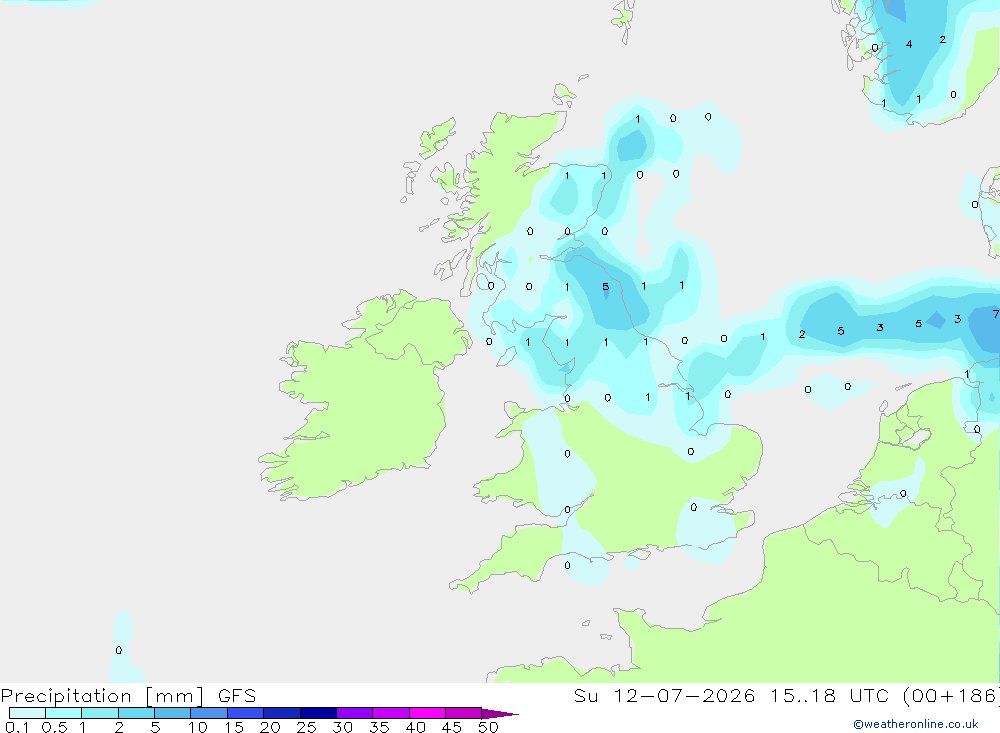Click the 40–45 mm magenta legend swatch
This screenshot has height=733, width=1000.
click(427, 713)
